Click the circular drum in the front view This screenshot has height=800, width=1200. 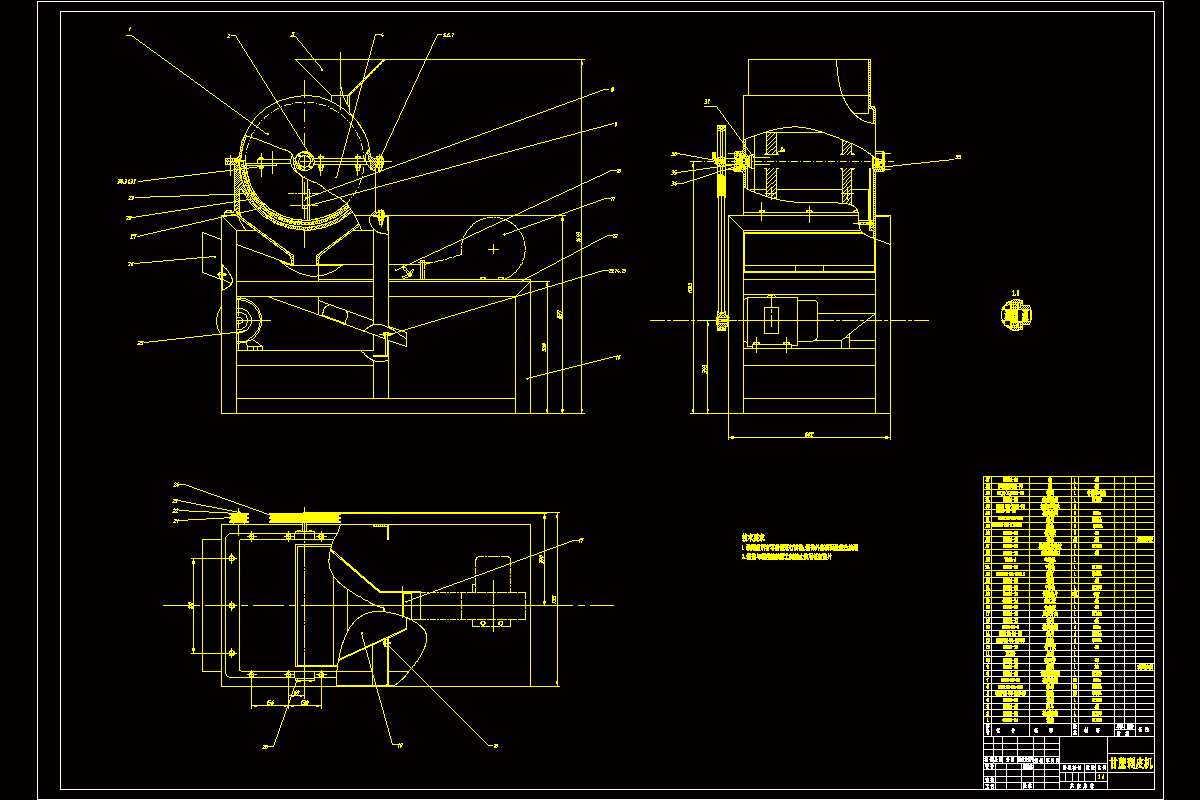306,162
